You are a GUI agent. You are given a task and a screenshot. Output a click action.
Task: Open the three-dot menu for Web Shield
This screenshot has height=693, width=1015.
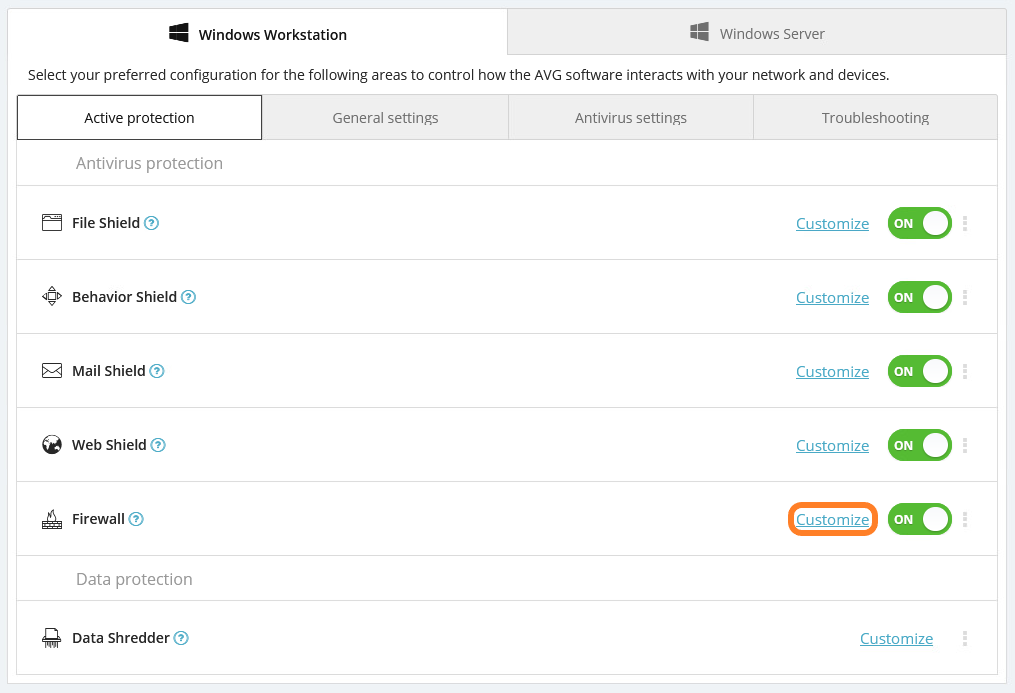[x=964, y=445]
